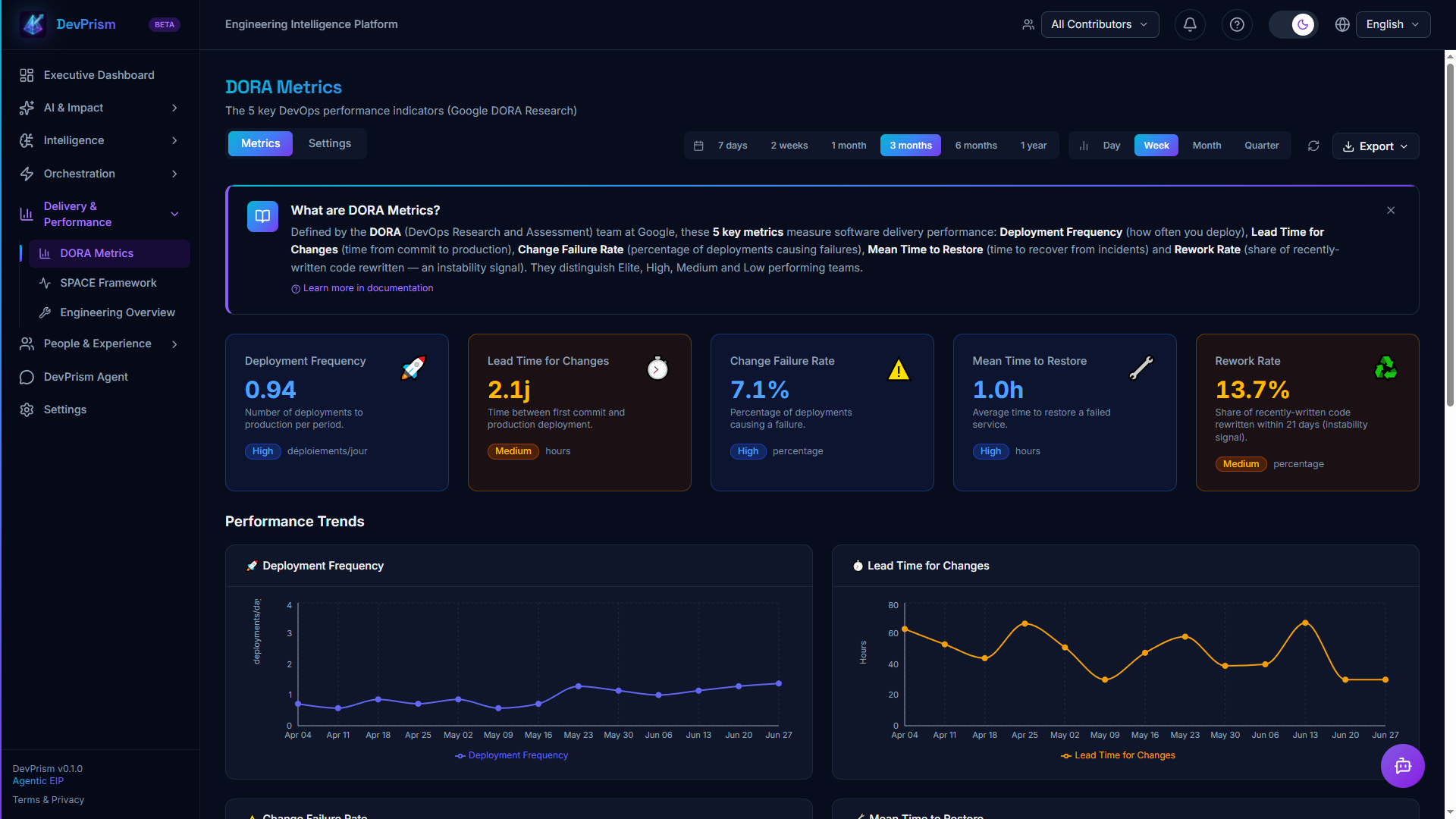Set granularity to Quarter
1456x819 pixels.
[1262, 146]
